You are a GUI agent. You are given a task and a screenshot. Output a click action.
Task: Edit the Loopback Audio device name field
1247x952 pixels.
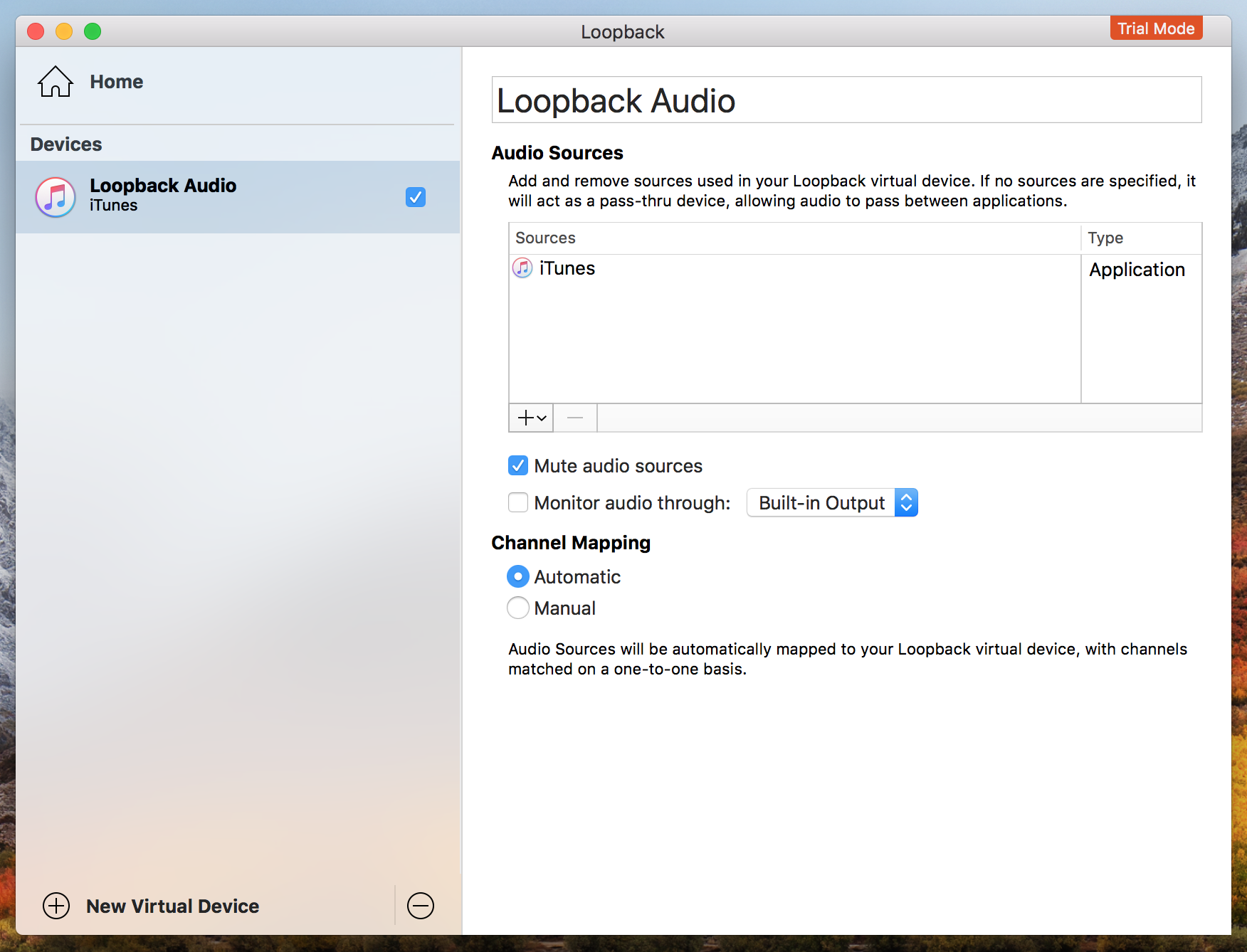tap(846, 100)
